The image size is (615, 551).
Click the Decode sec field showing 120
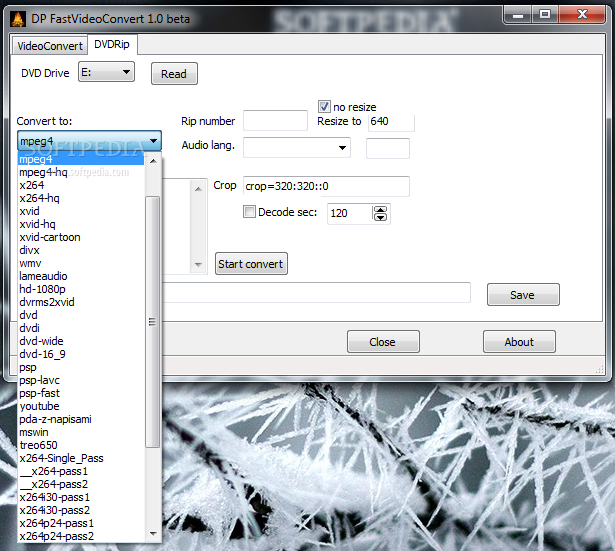click(x=350, y=213)
